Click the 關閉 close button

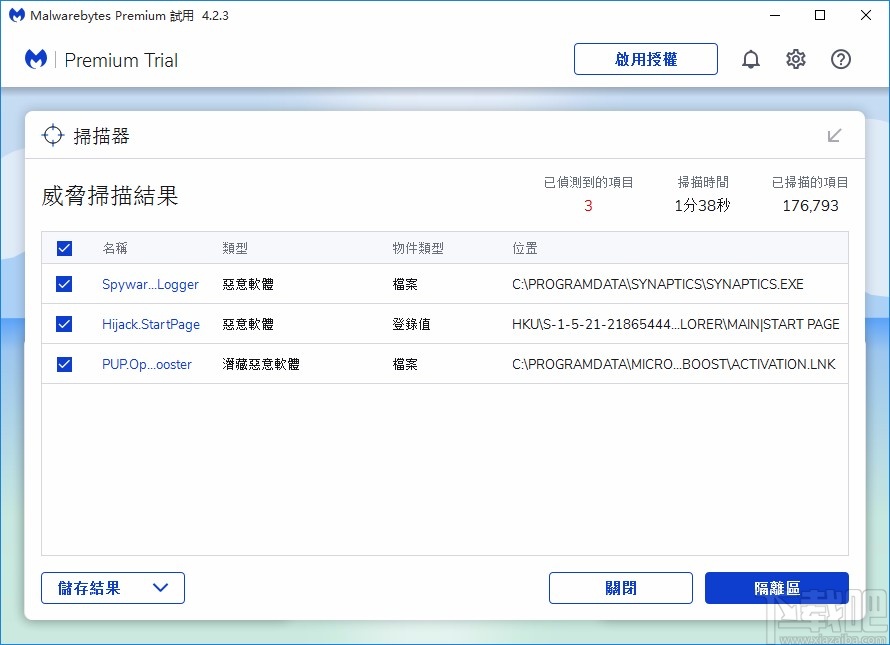click(620, 588)
